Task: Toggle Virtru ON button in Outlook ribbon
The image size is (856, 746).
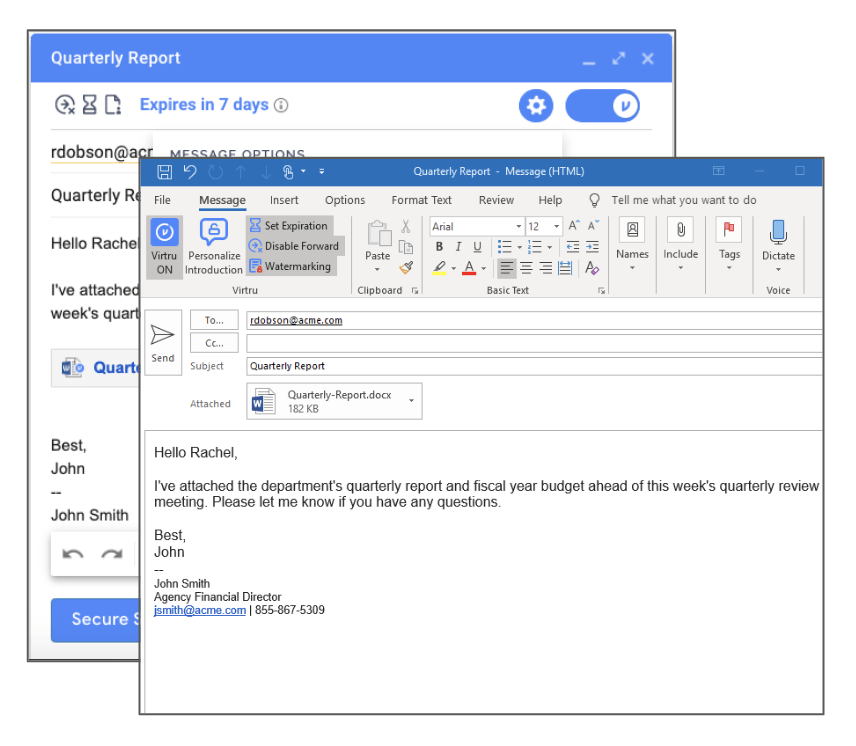Action: pyautogui.click(x=164, y=247)
